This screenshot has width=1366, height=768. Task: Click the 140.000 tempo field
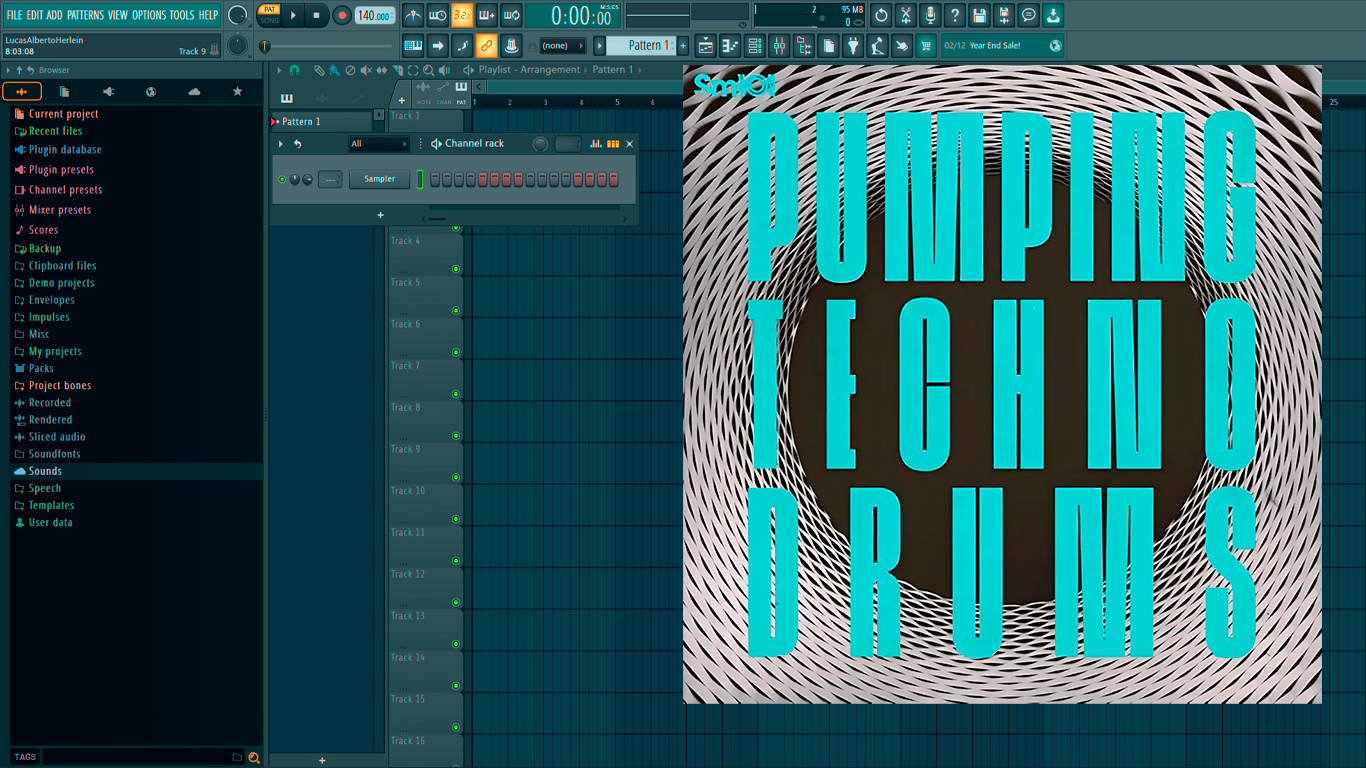point(375,15)
